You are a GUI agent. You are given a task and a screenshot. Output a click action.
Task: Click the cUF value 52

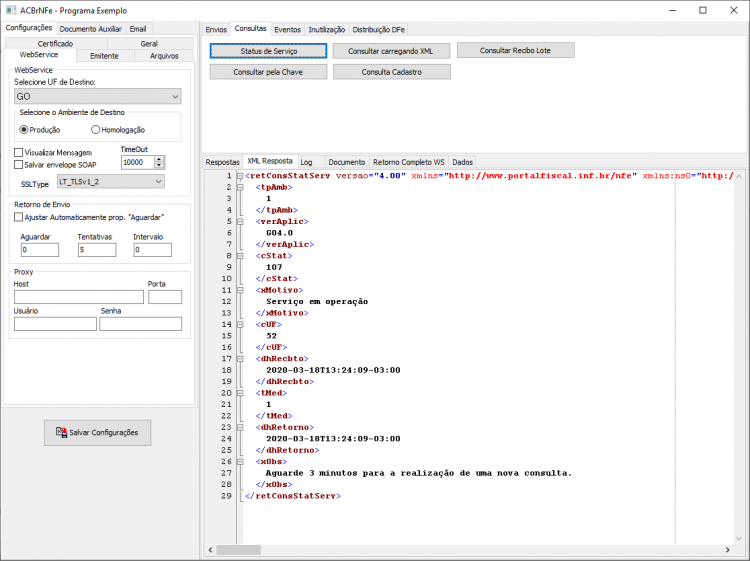pyautogui.click(x=271, y=336)
